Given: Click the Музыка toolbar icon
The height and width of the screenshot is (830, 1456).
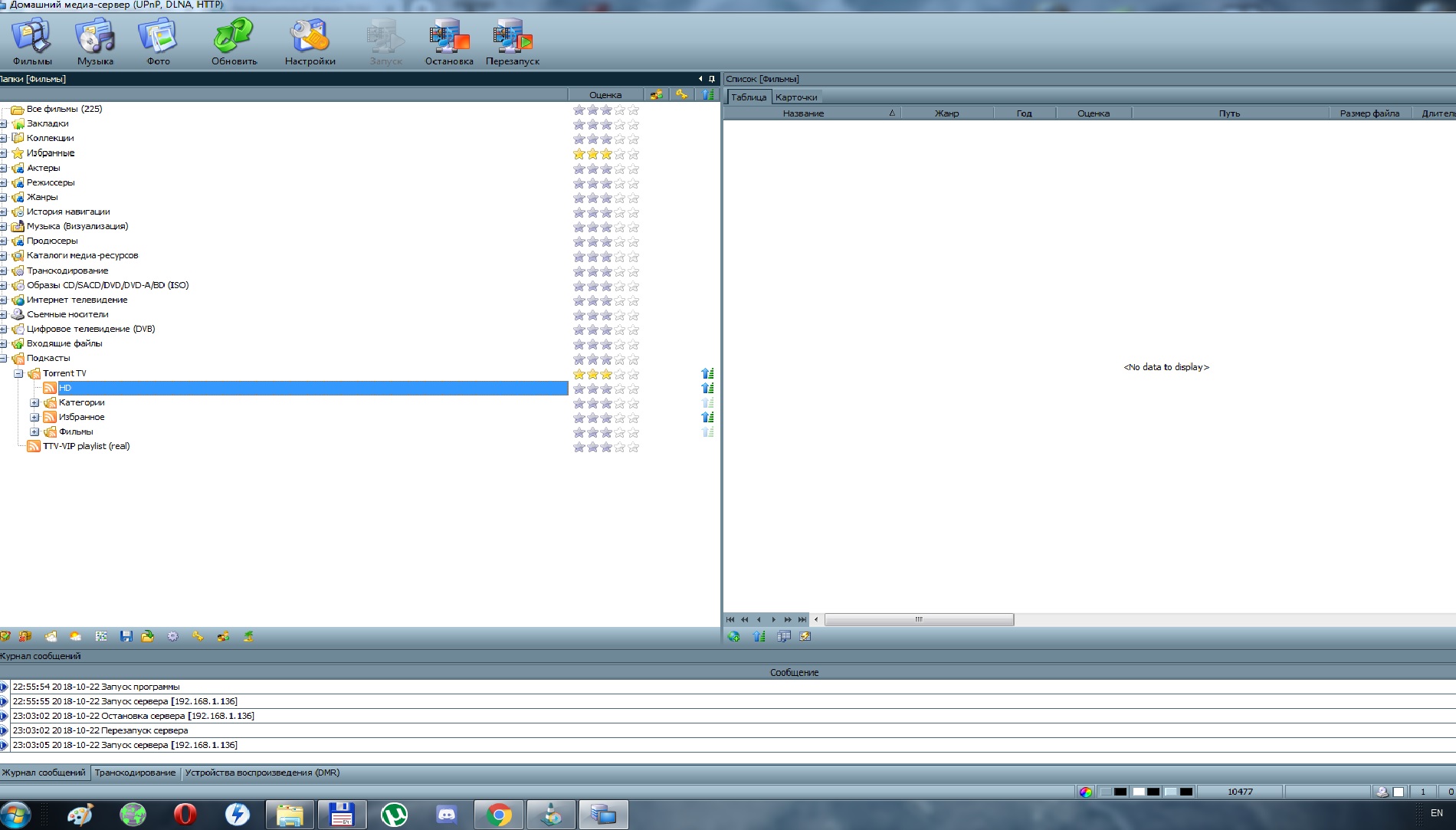Looking at the screenshot, I should [x=95, y=41].
